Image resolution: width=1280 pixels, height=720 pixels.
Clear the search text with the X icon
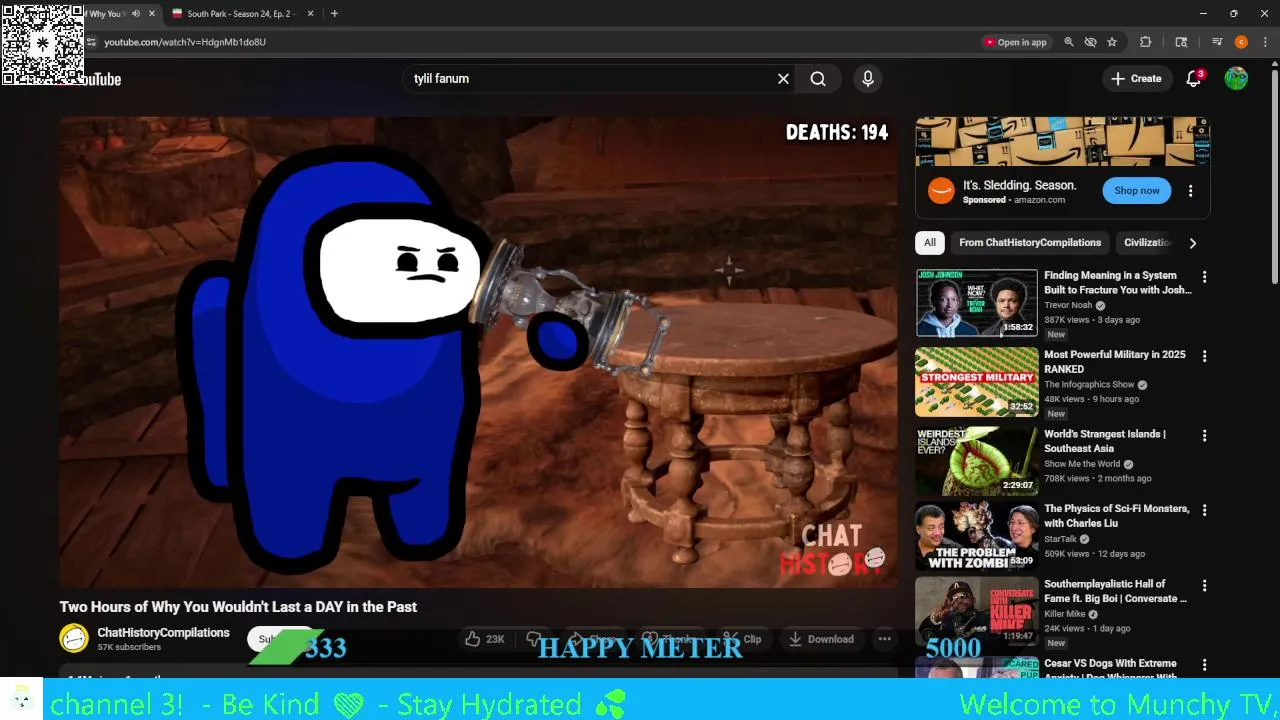click(x=784, y=79)
